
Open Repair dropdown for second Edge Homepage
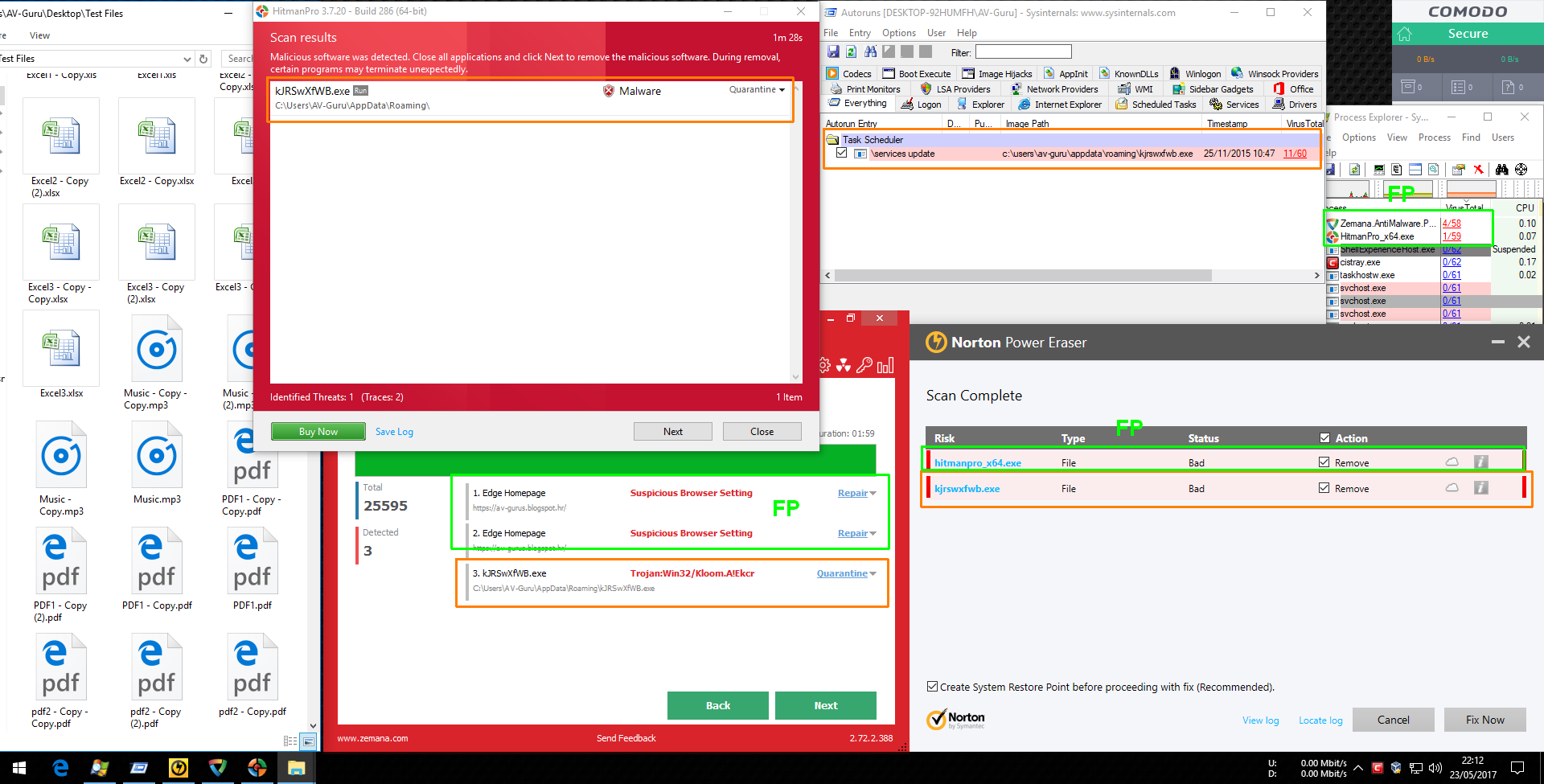click(856, 533)
